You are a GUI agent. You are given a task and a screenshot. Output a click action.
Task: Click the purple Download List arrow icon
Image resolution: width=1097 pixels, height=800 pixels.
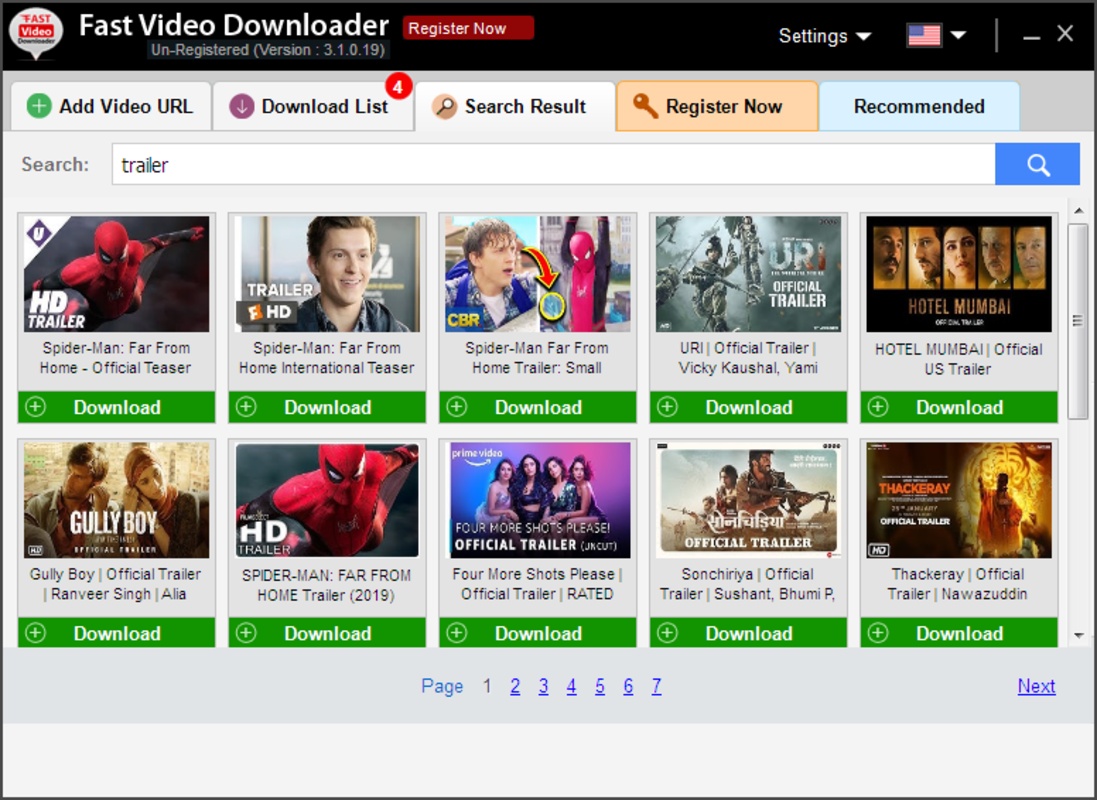[241, 107]
